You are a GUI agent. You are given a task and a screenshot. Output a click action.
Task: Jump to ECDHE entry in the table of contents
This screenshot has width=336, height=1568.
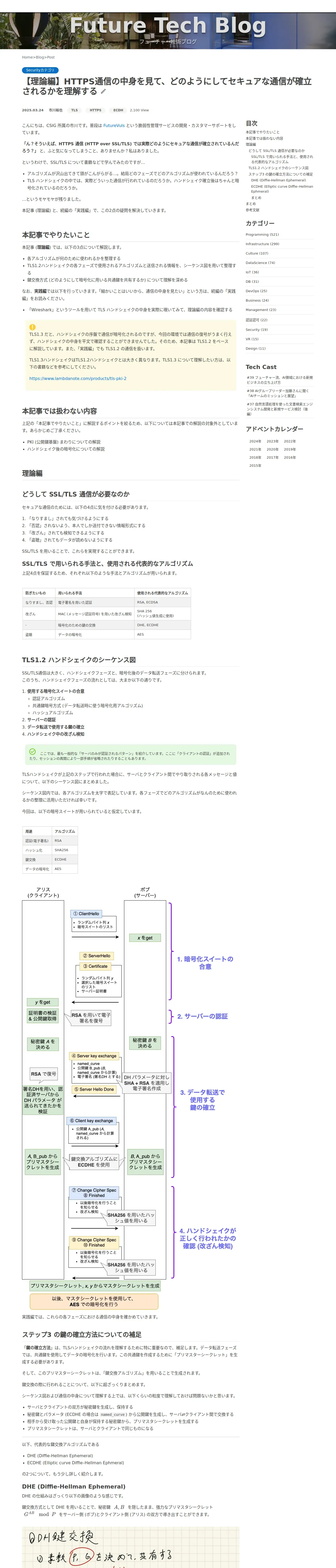coord(282,189)
